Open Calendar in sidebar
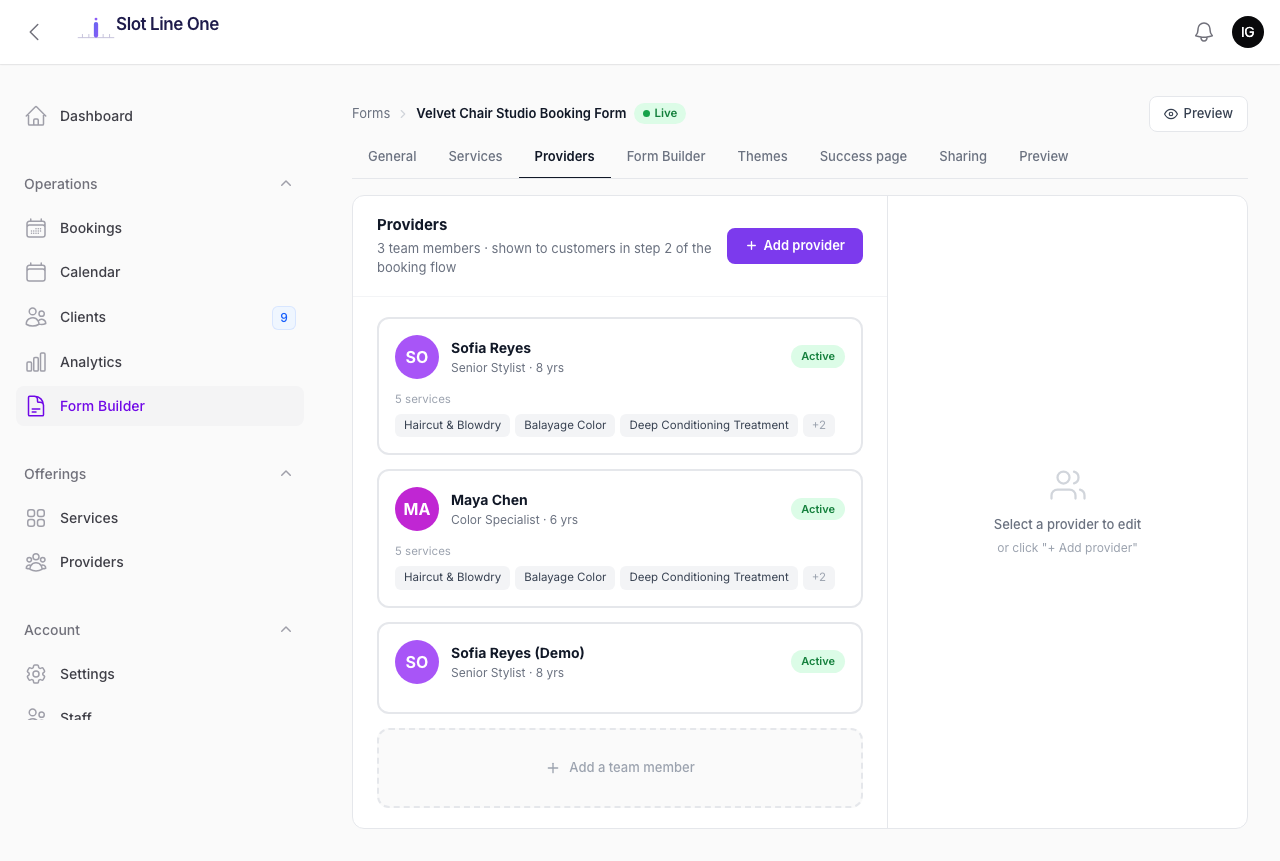The height and width of the screenshot is (861, 1280). coord(160,272)
